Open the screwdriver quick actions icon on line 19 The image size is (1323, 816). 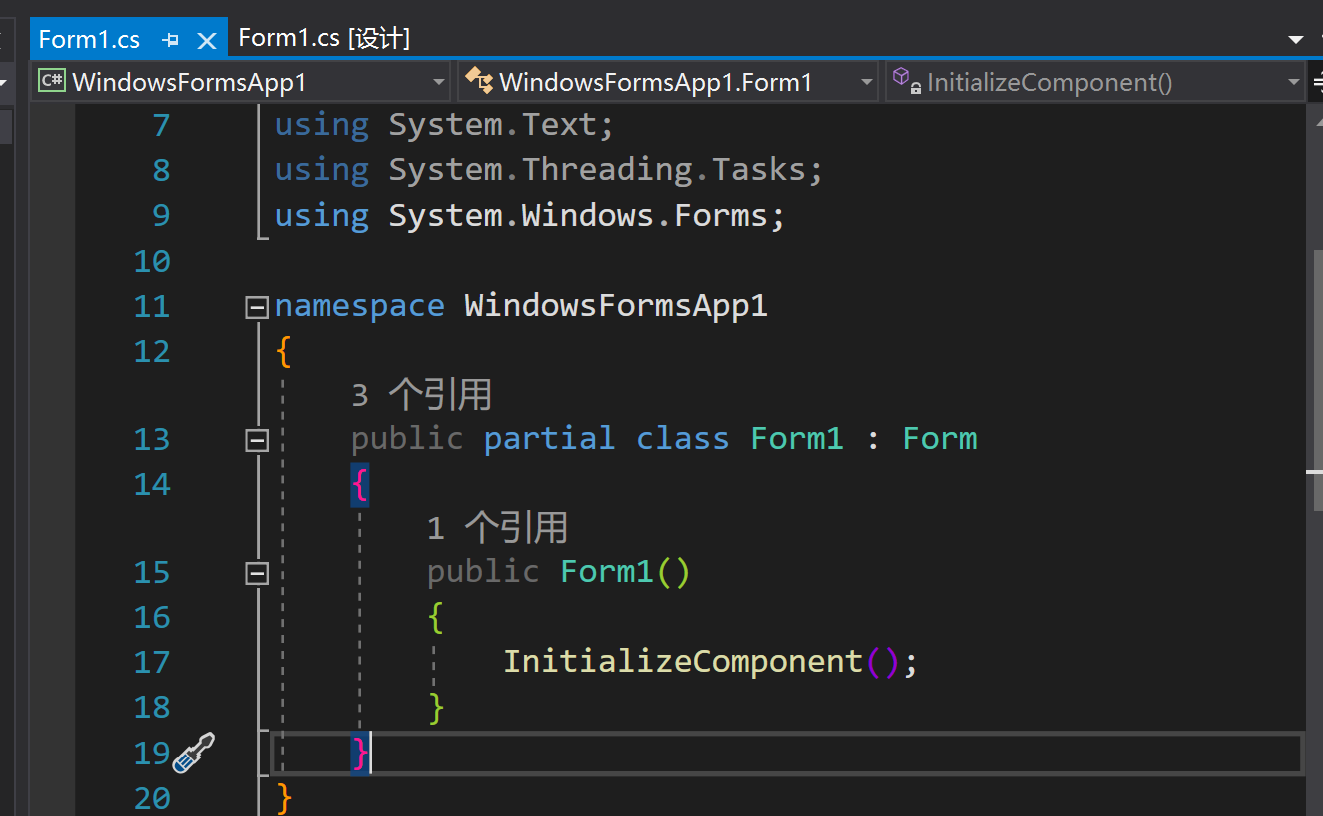point(194,753)
